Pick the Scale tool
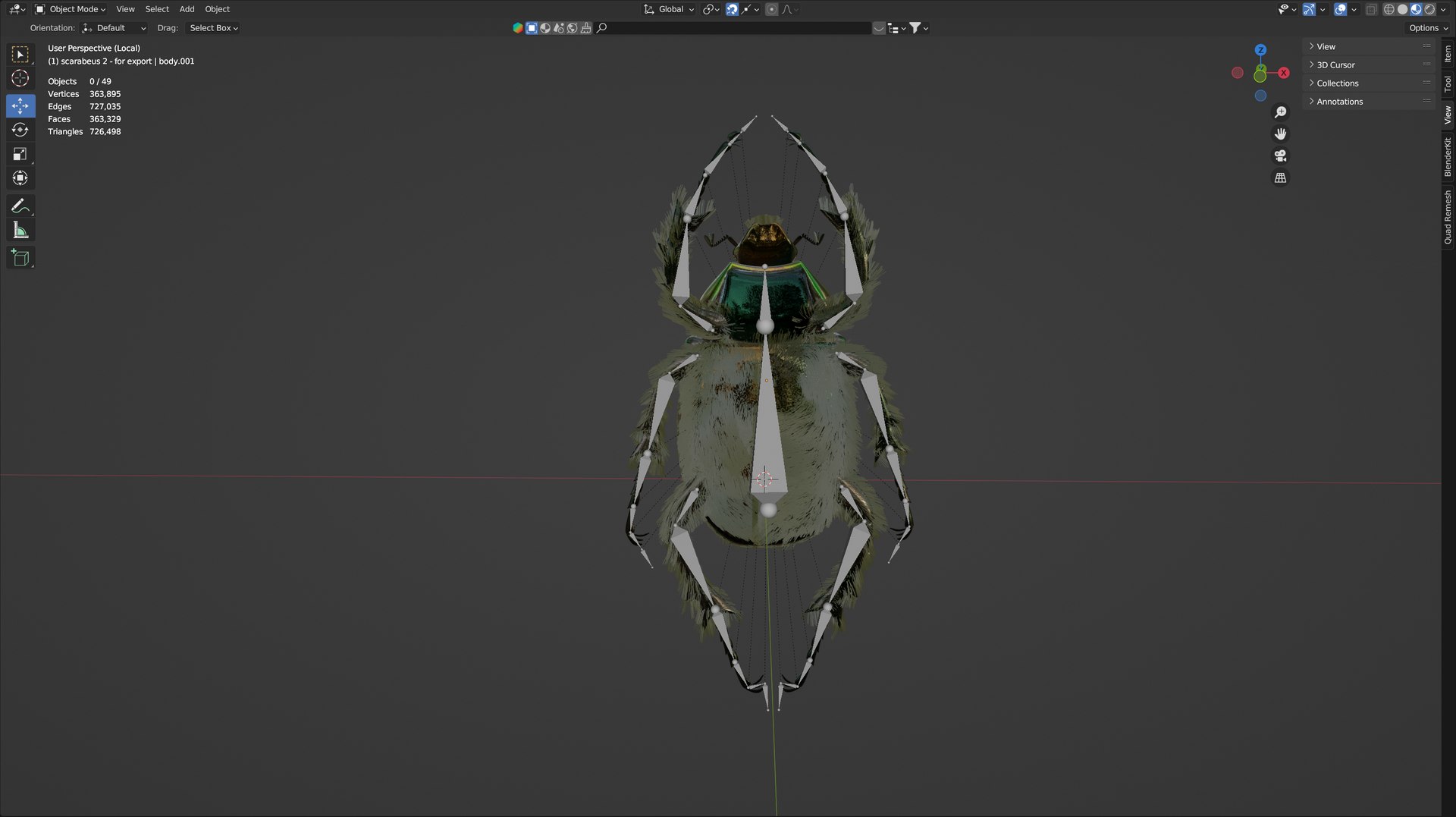The image size is (1456, 817). coord(20,154)
